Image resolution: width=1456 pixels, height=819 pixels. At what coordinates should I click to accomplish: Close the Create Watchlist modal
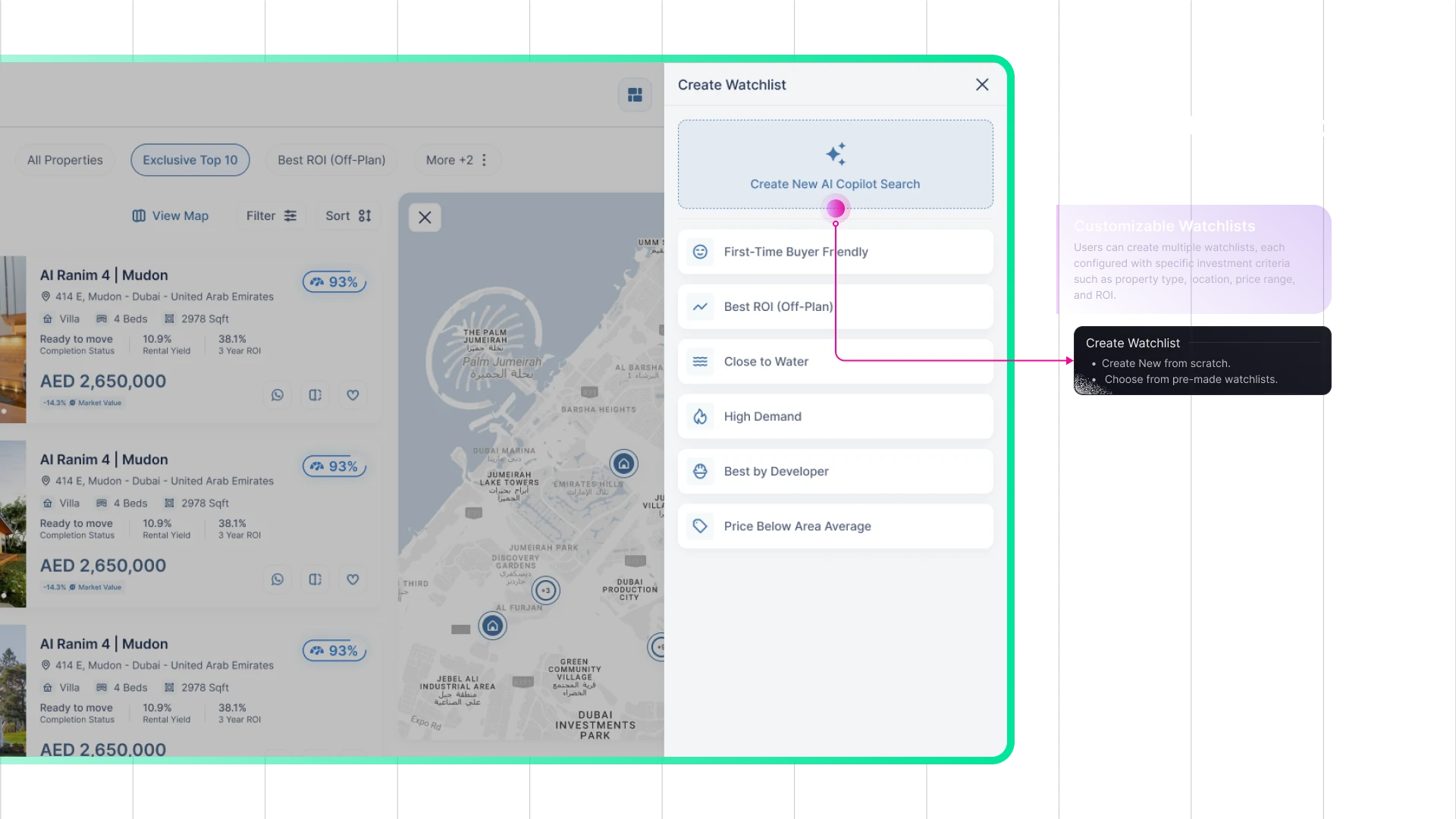click(982, 84)
